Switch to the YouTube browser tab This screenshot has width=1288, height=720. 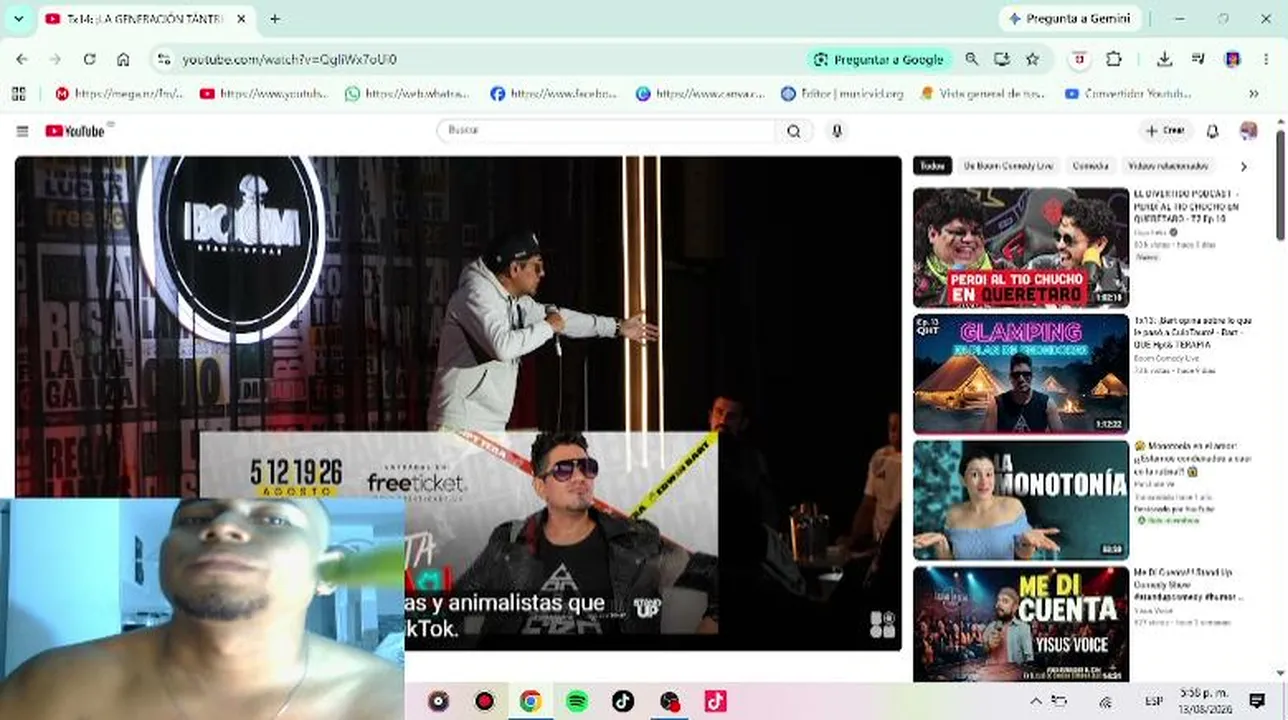[145, 19]
